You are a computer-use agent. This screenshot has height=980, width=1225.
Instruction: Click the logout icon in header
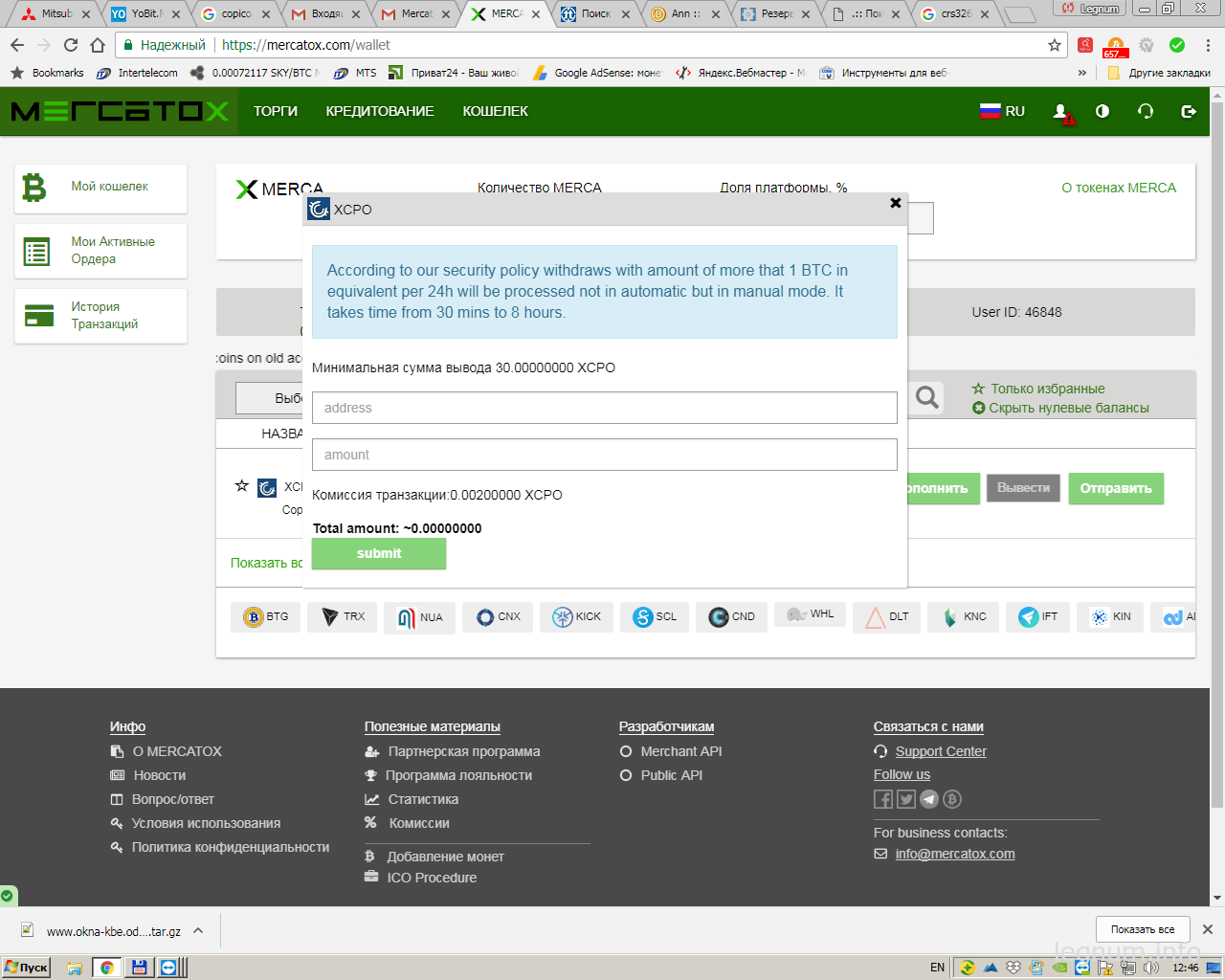point(1189,111)
